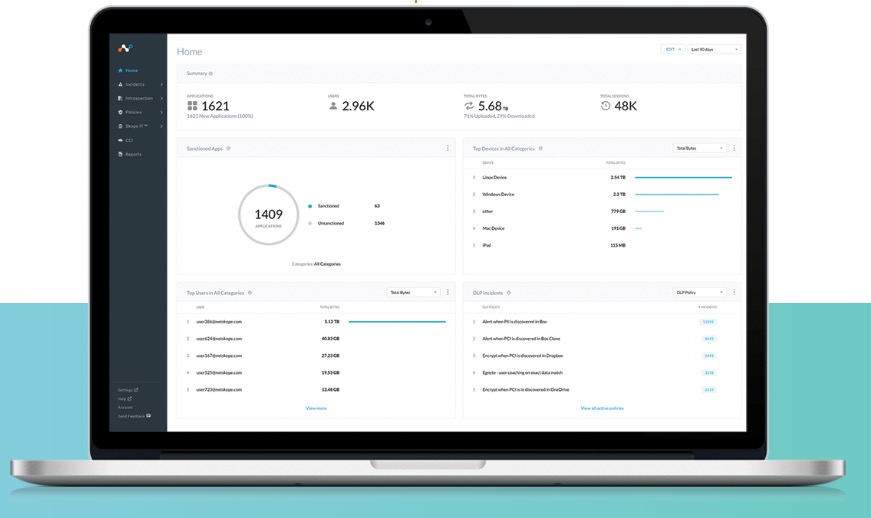This screenshot has height=518, width=871.
Task: Open the DLP Policy dropdown
Action: tap(699, 292)
